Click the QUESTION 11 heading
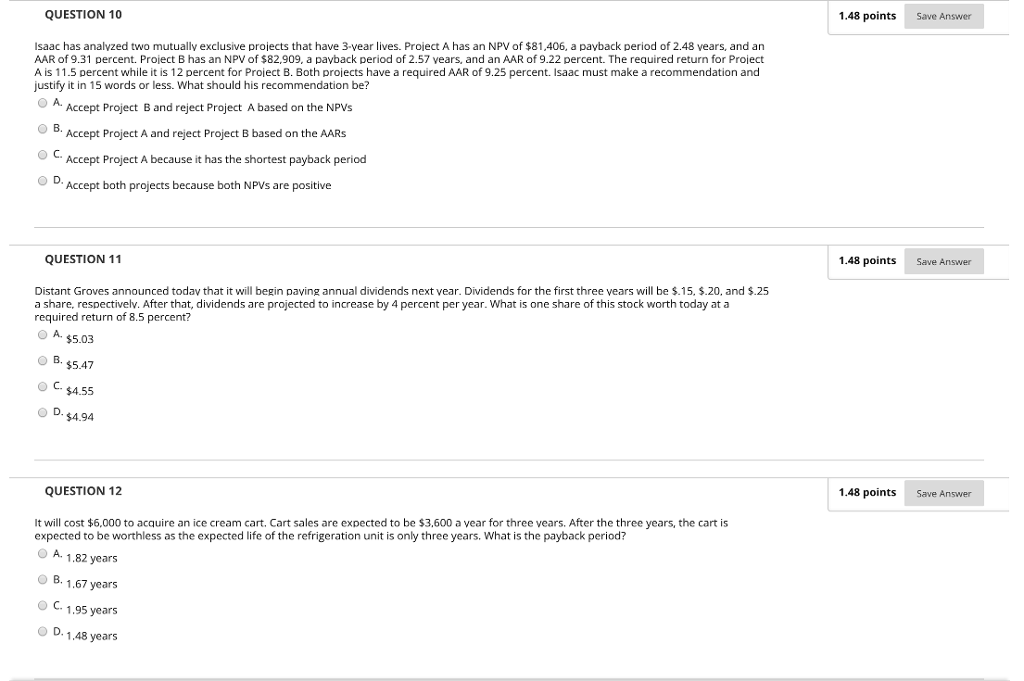Image resolution: width=1024 pixels, height=681 pixels. click(x=82, y=259)
